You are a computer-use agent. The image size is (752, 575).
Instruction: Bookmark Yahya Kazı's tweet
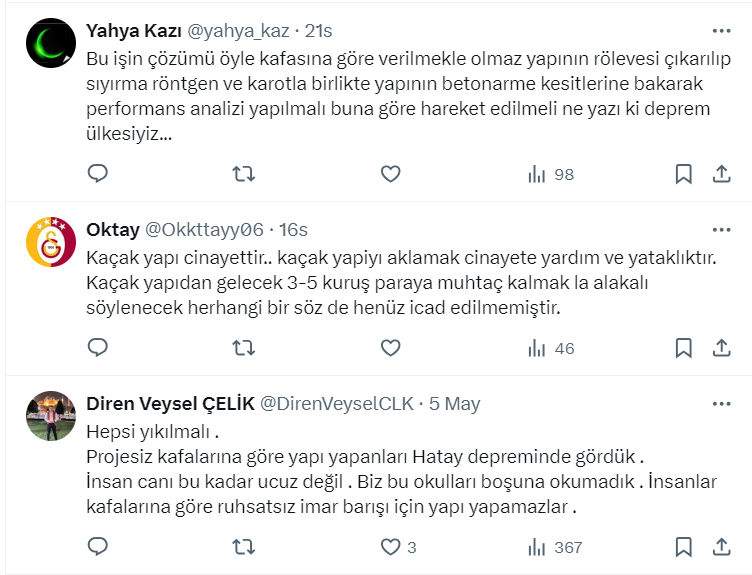click(x=683, y=174)
